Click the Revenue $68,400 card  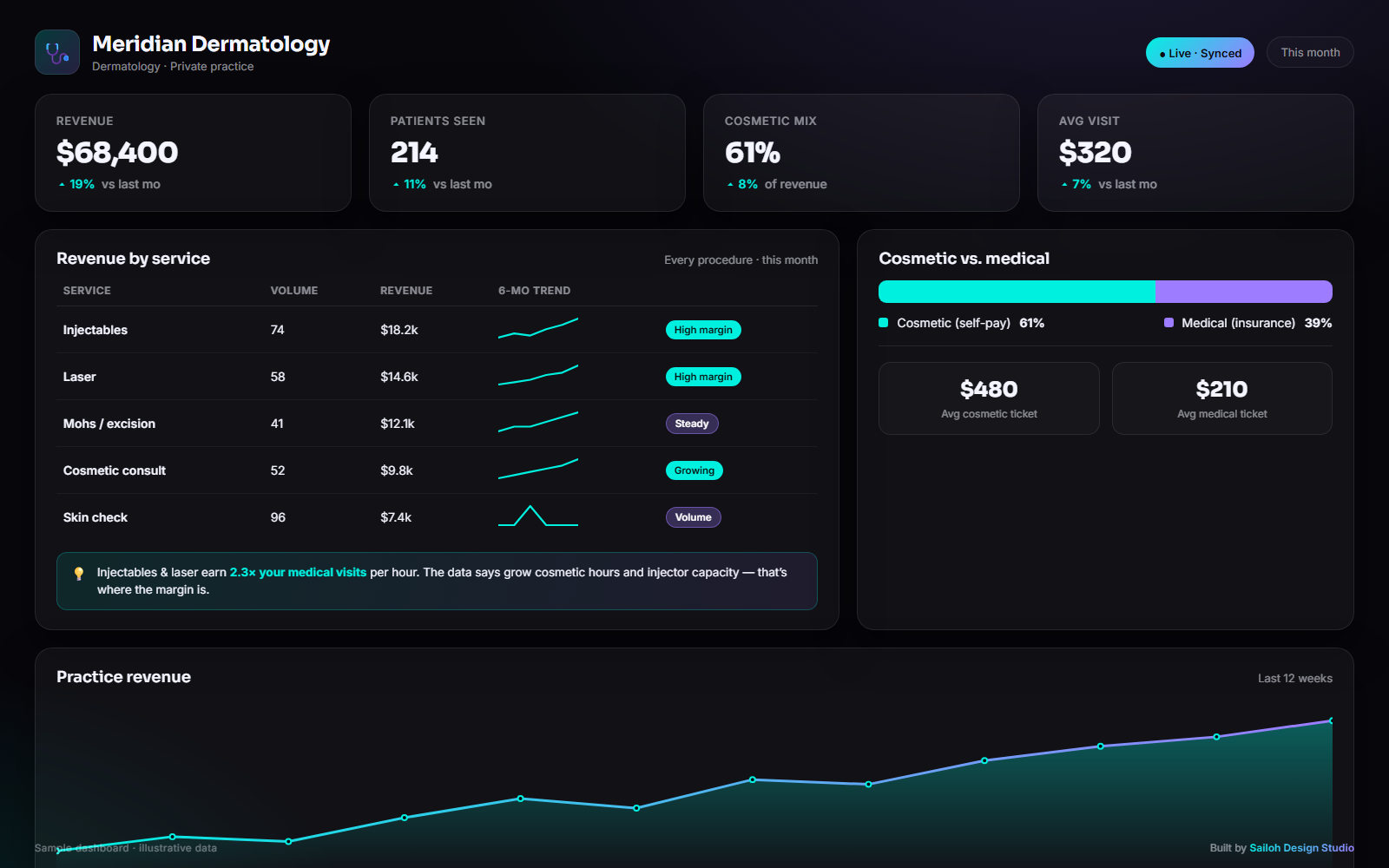pyautogui.click(x=193, y=153)
